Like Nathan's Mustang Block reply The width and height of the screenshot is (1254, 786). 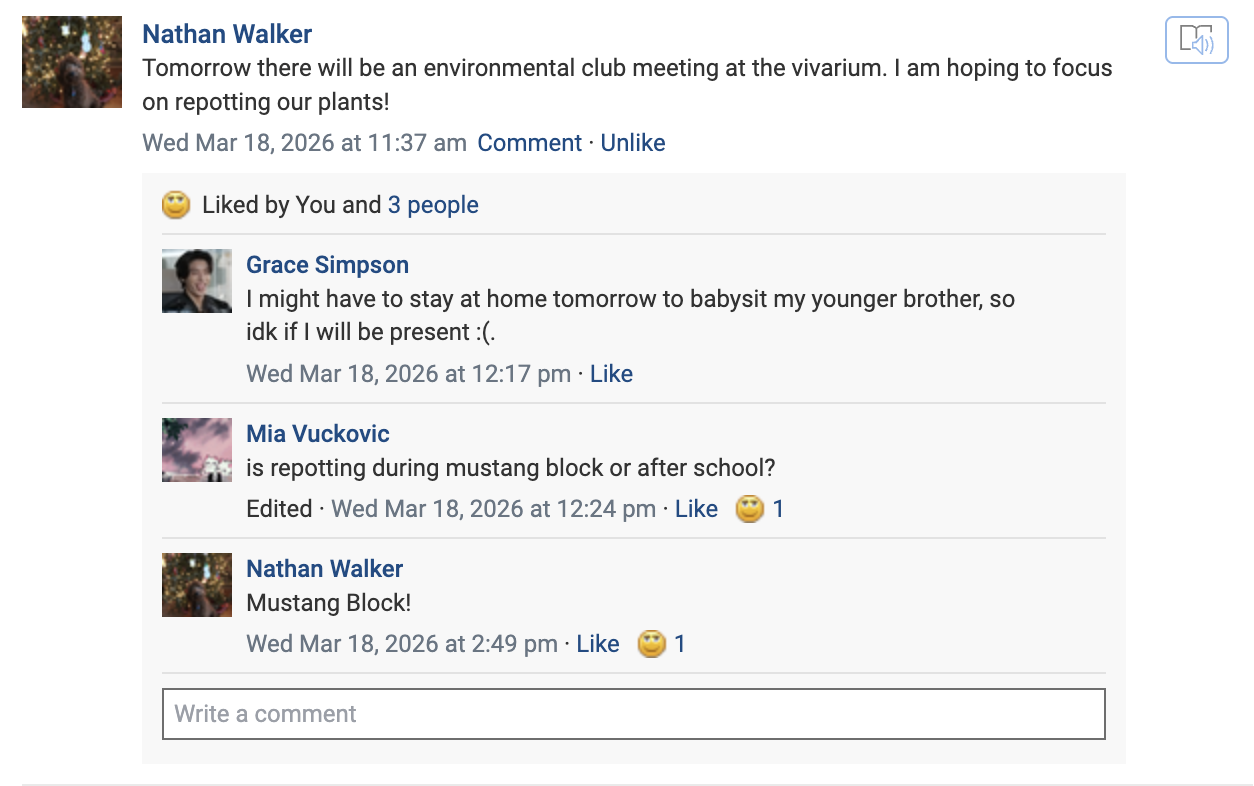coord(598,644)
